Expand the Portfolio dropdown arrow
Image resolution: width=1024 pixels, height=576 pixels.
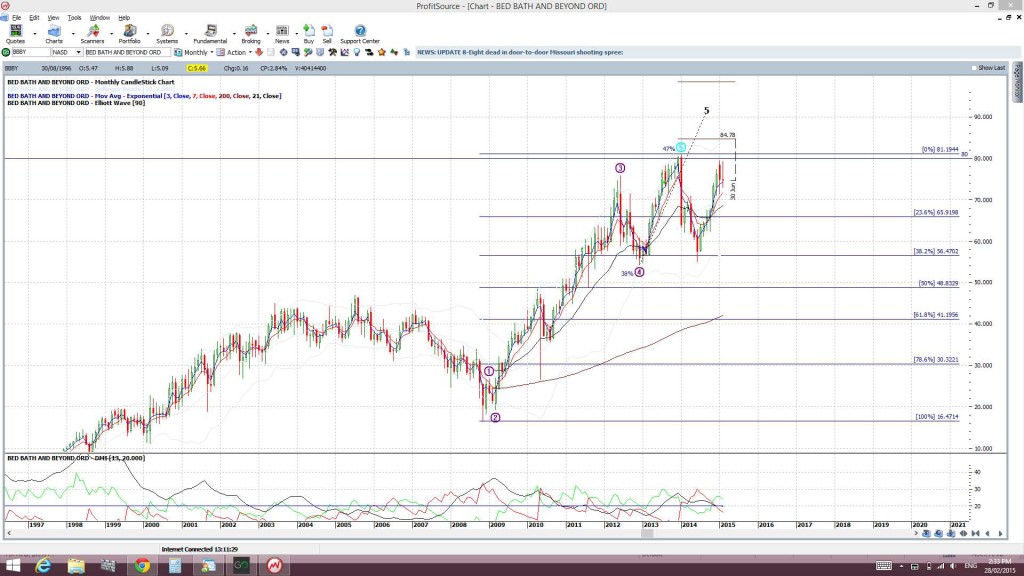(x=148, y=33)
